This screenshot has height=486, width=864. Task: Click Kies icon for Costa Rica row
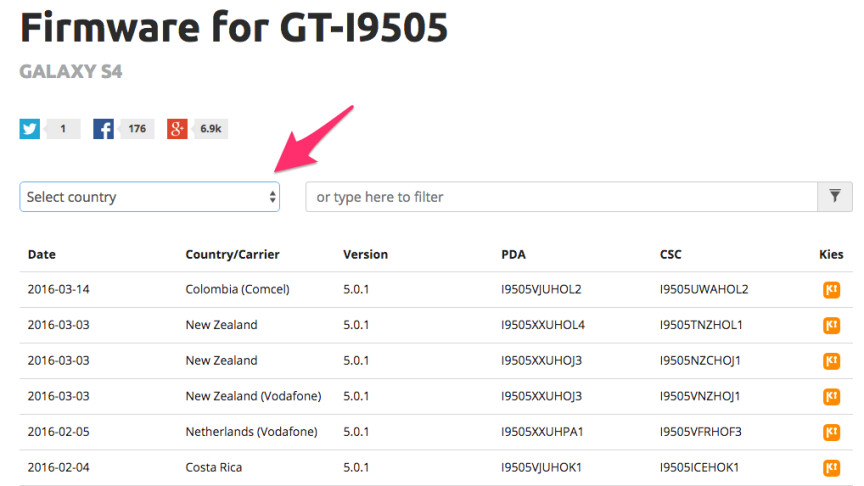coord(831,468)
